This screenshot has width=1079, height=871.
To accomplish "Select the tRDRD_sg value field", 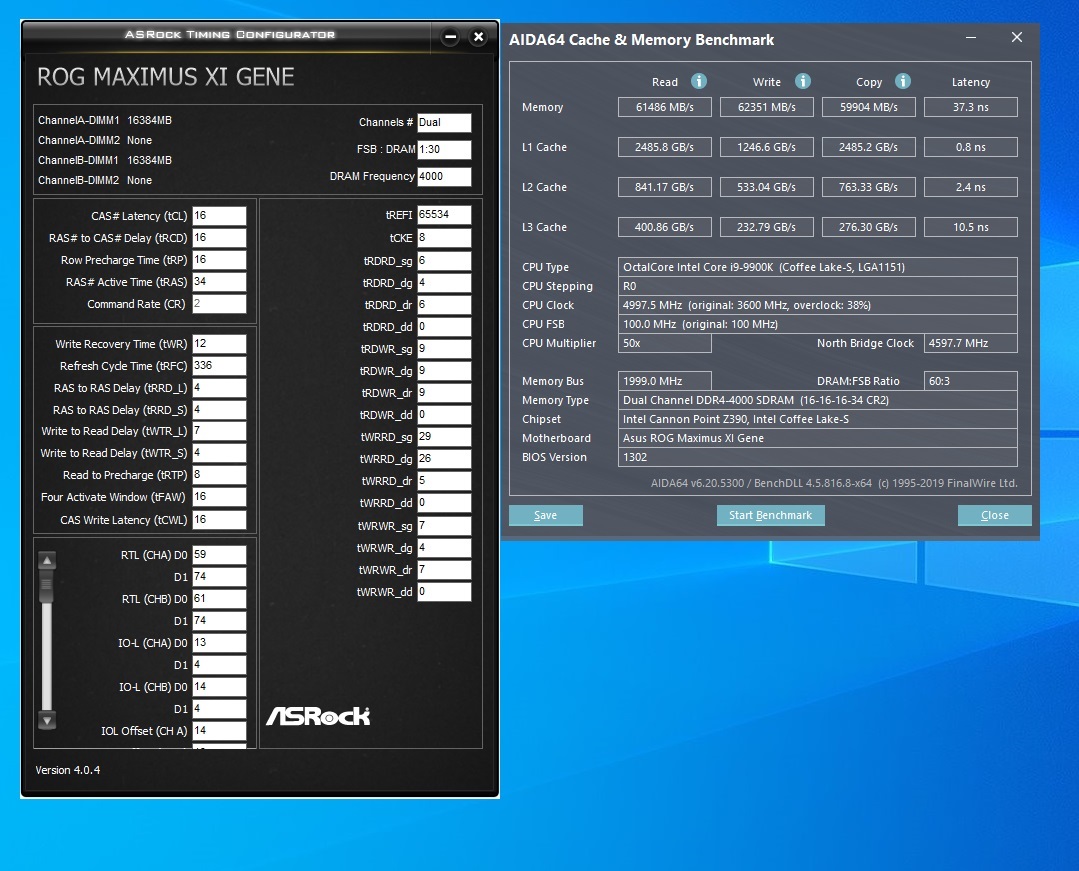I will pos(445,261).
